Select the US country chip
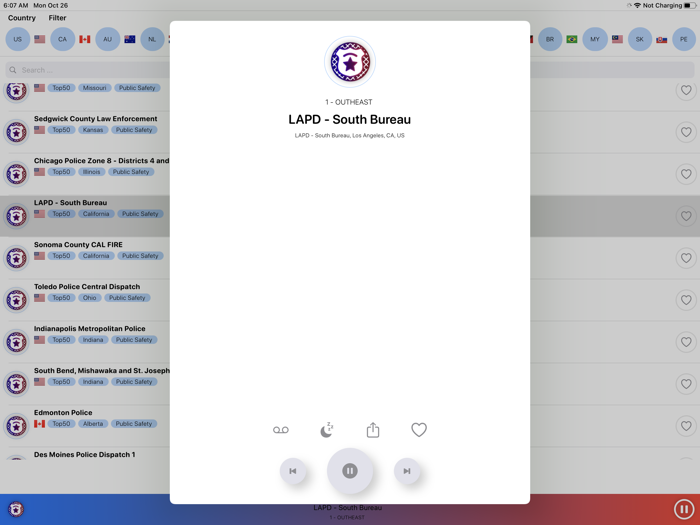Screen dimensions: 700x525 click(17, 39)
